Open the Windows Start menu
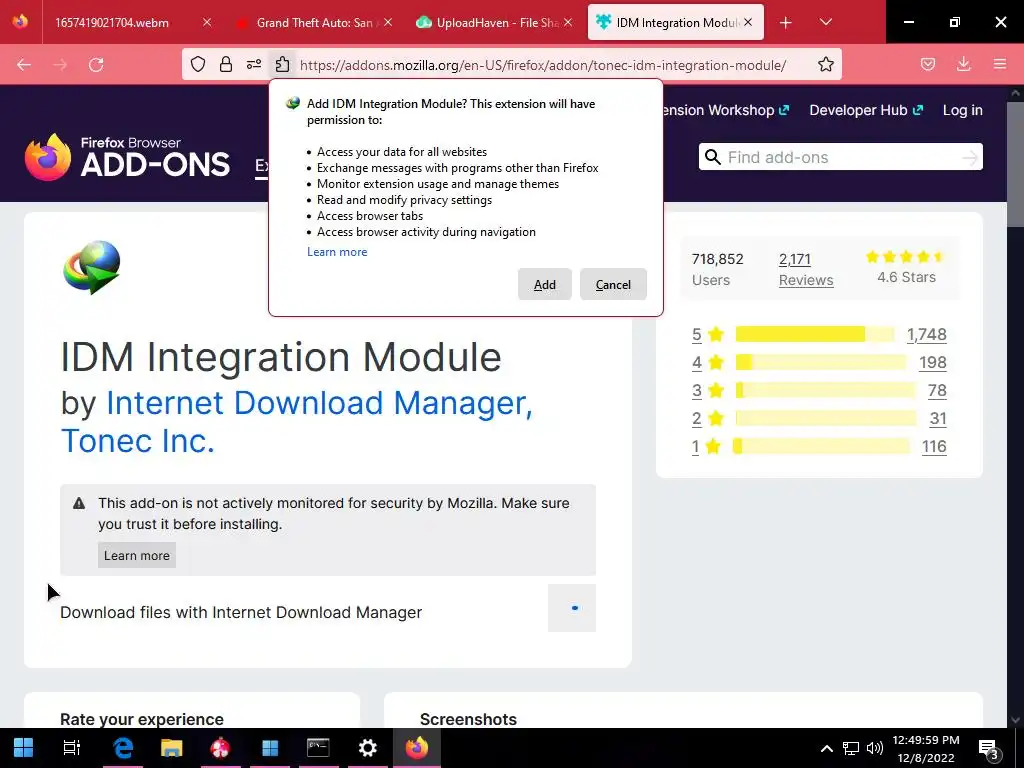 coord(24,747)
